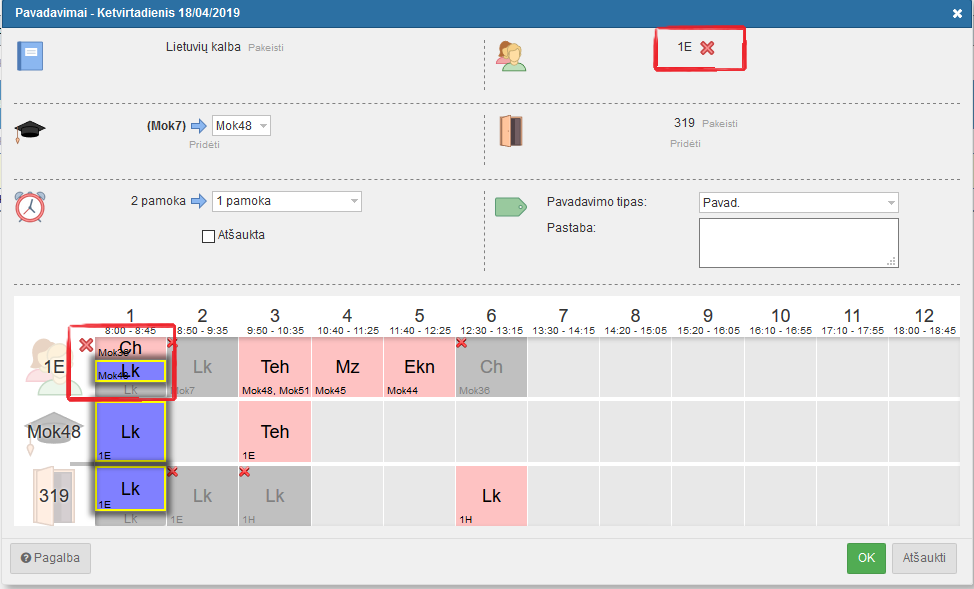The width and height of the screenshot is (974, 589).
Task: Remove class 1E with red cross
Action: click(x=707, y=48)
